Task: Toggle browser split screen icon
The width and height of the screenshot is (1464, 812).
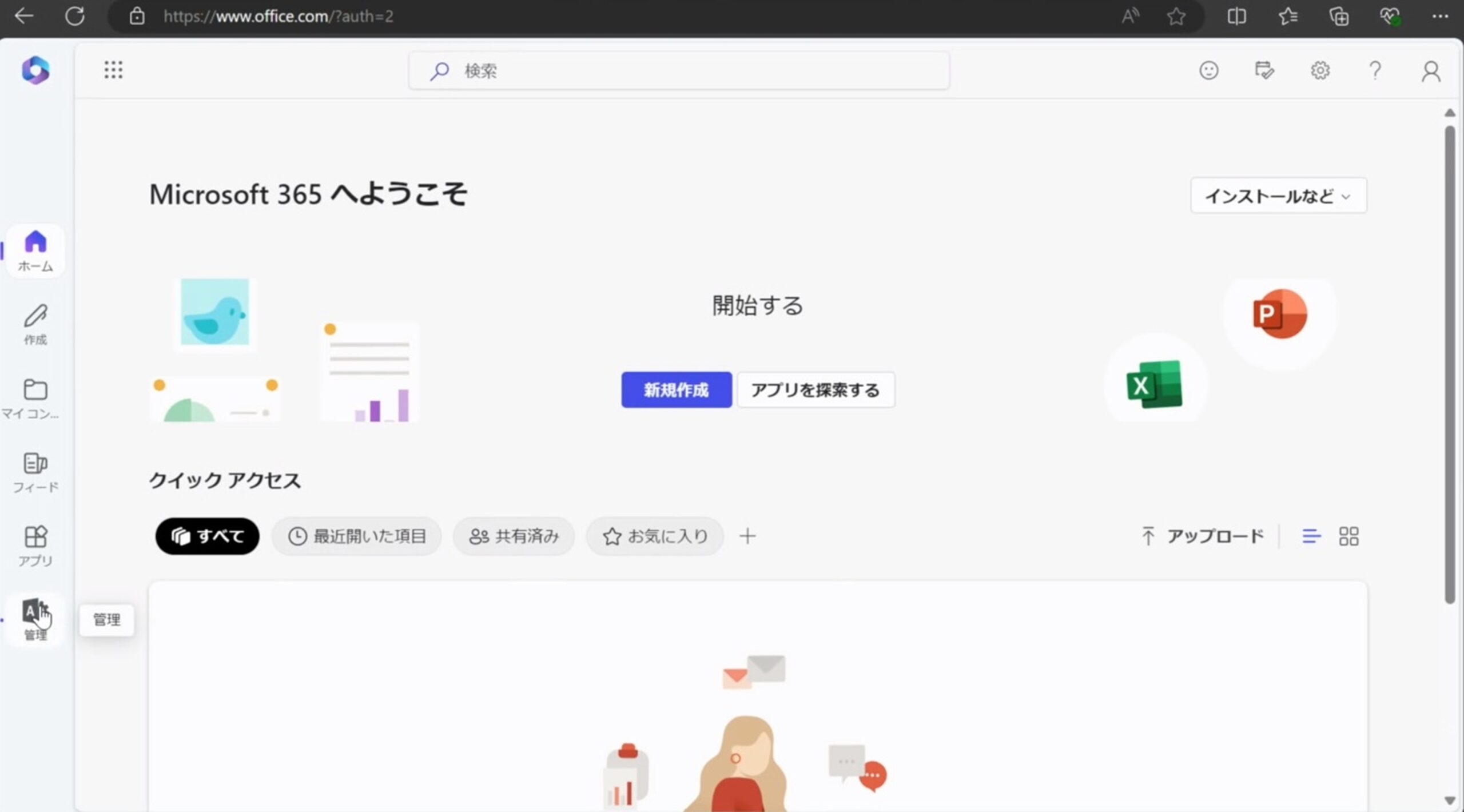Action: point(1236,16)
